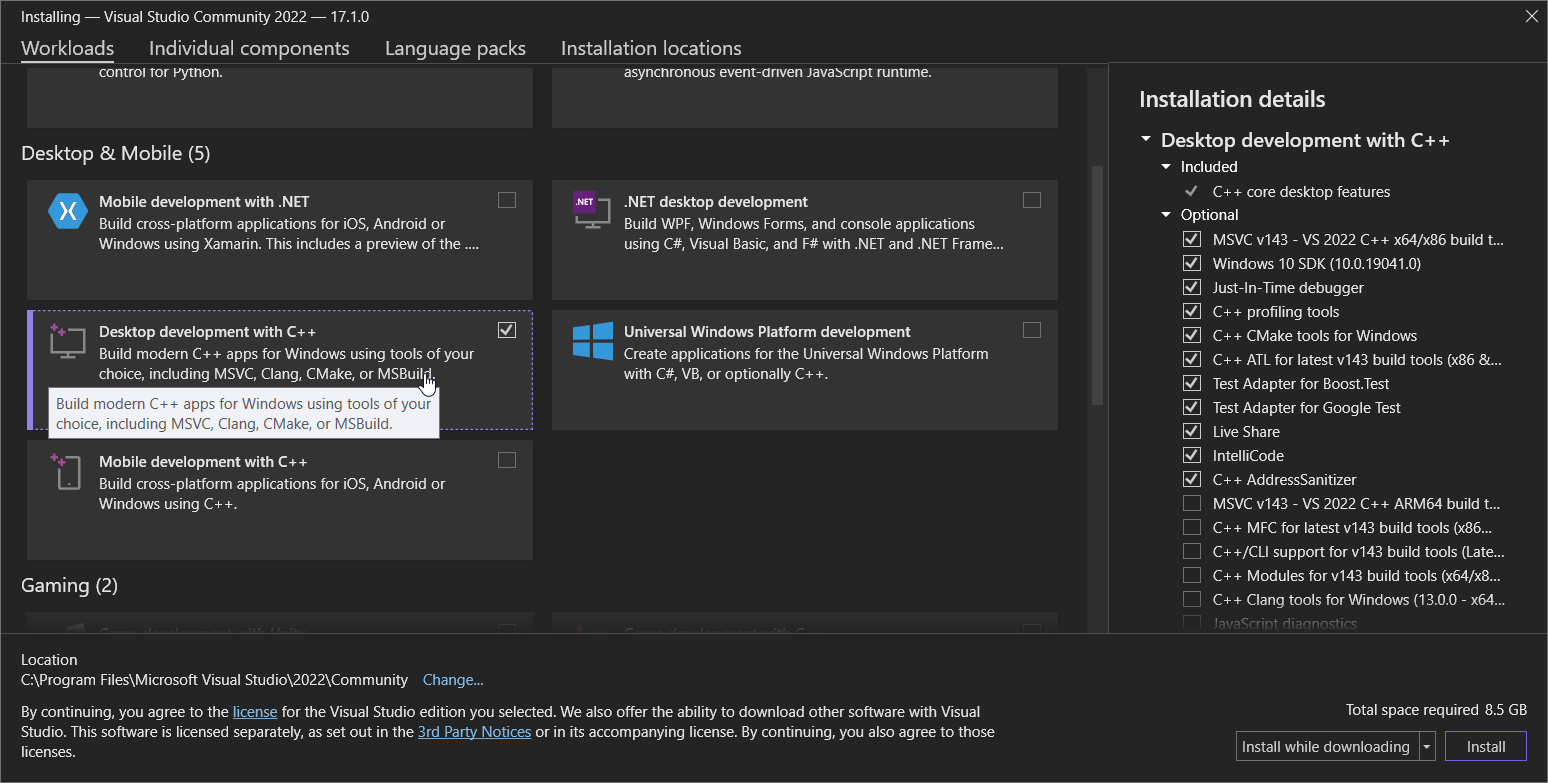1548x783 pixels.
Task: Check C++ Modules for v143 build tools
Action: click(x=1192, y=575)
